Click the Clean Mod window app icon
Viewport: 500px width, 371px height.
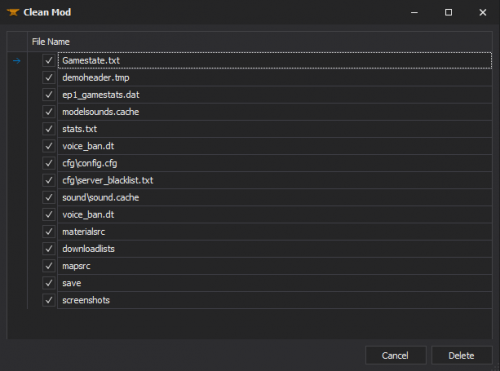click(13, 12)
